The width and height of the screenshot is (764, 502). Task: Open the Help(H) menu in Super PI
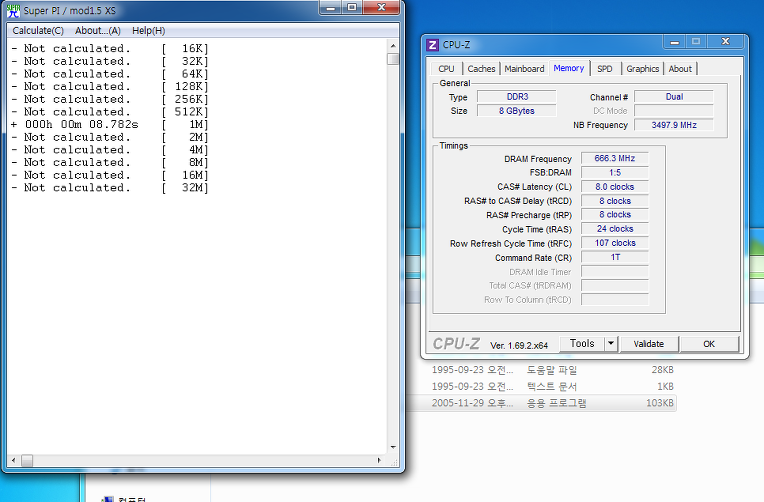pyautogui.click(x=149, y=31)
